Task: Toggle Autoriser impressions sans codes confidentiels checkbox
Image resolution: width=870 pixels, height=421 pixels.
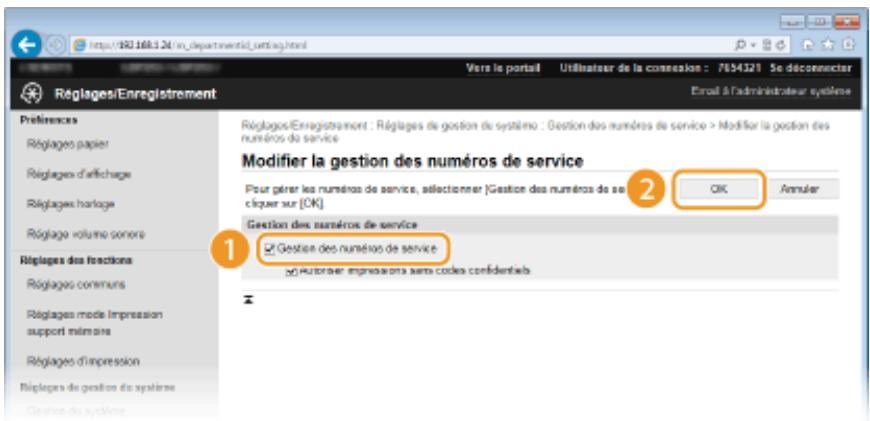Action: click(292, 271)
